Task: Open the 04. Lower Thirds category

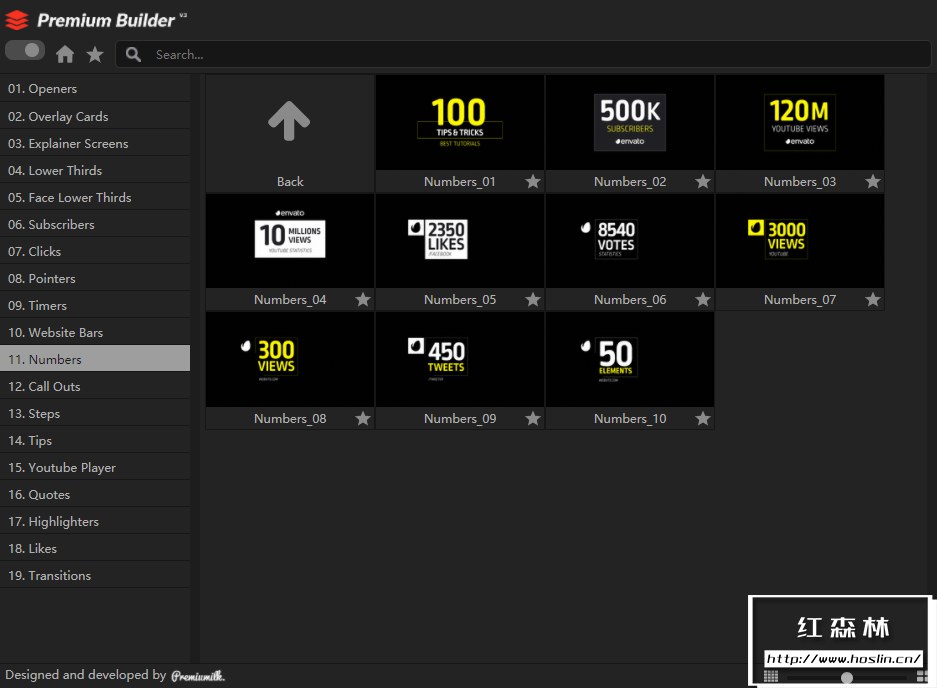Action: pyautogui.click(x=95, y=170)
